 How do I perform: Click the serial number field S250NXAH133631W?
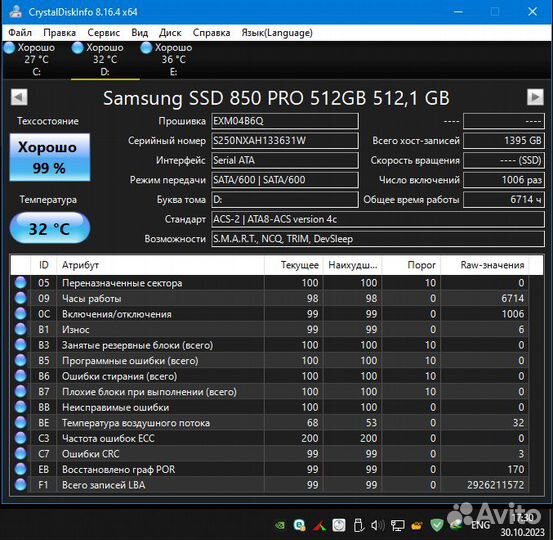point(285,141)
